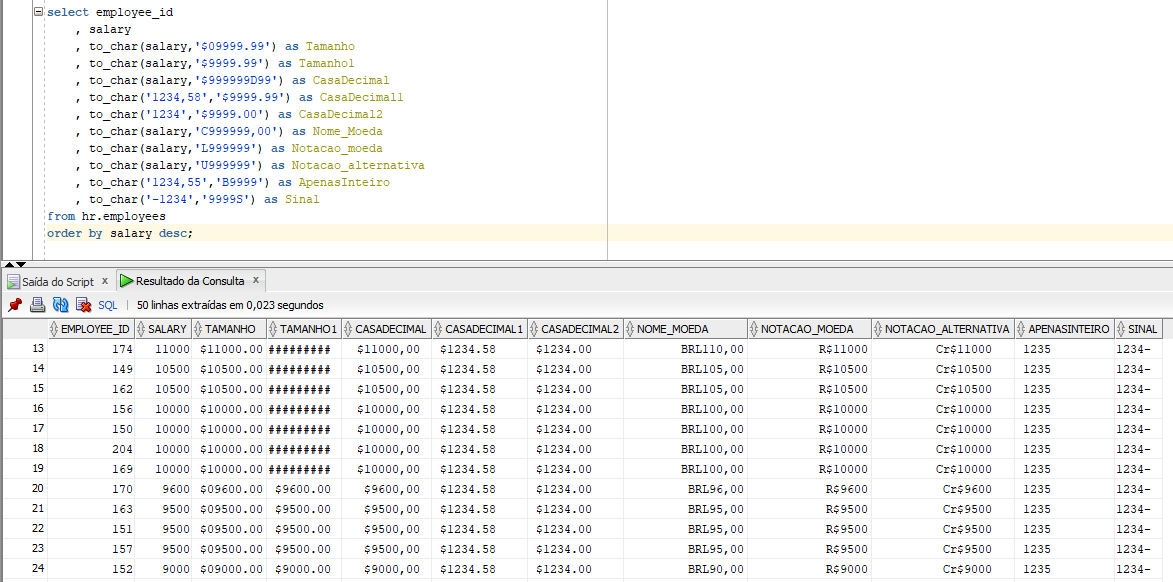Click sort icon beside NOME_MOEDA header
Viewport: 1173px width, 582px height.
coord(631,328)
